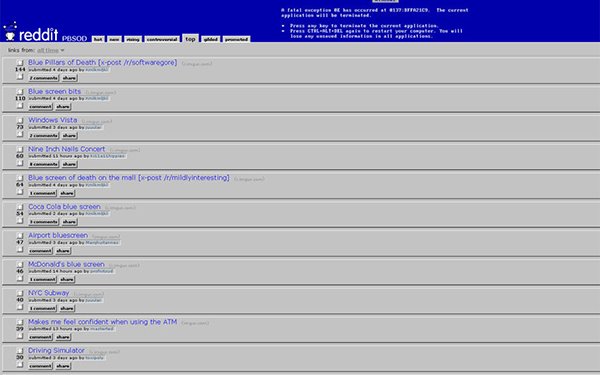Viewport: 600px width, 375px height.
Task: Upvote the NYC Subway post
Action: pyautogui.click(x=20, y=293)
